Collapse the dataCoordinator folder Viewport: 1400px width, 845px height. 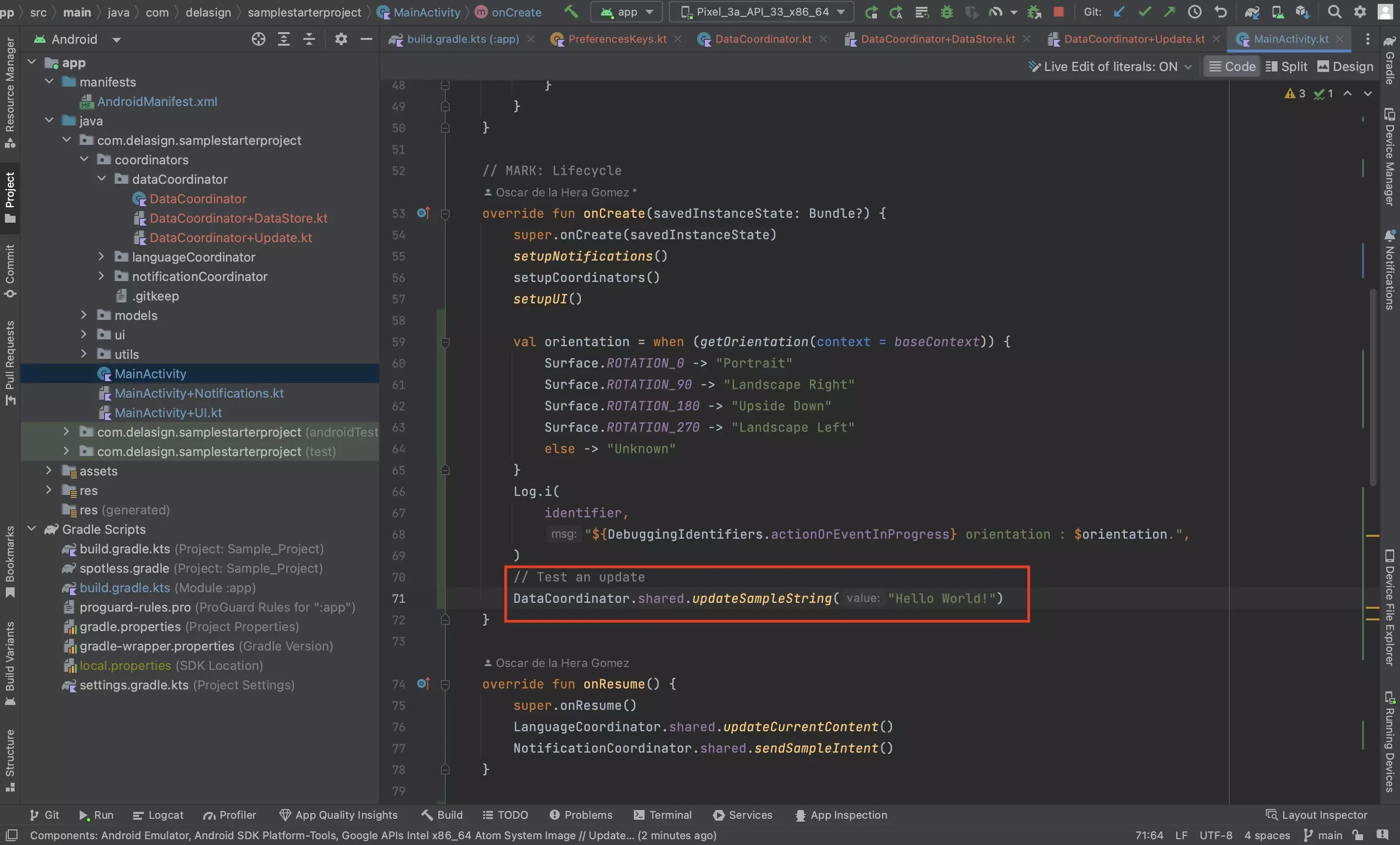(101, 179)
